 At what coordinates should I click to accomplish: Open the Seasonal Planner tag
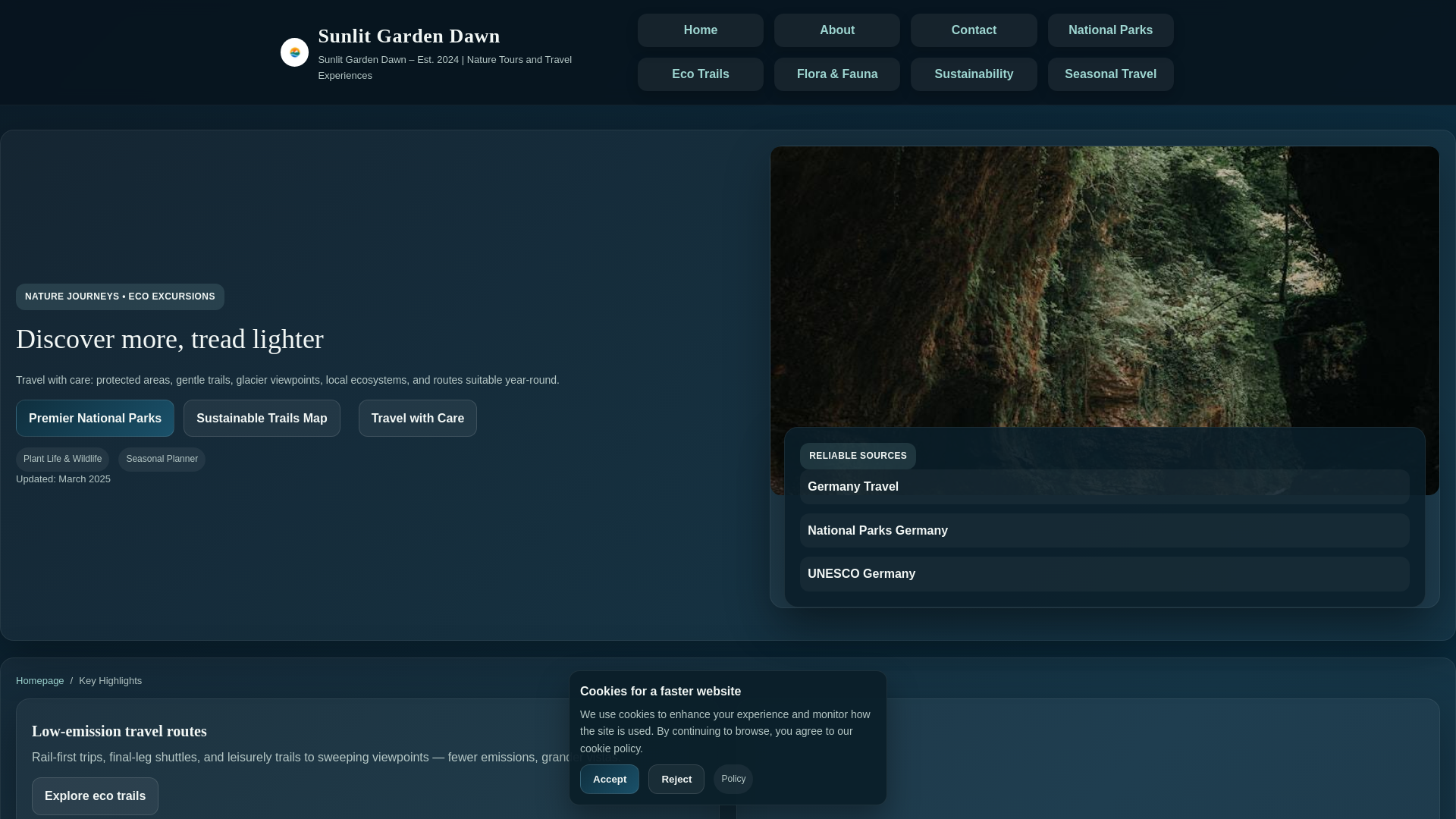point(162,460)
